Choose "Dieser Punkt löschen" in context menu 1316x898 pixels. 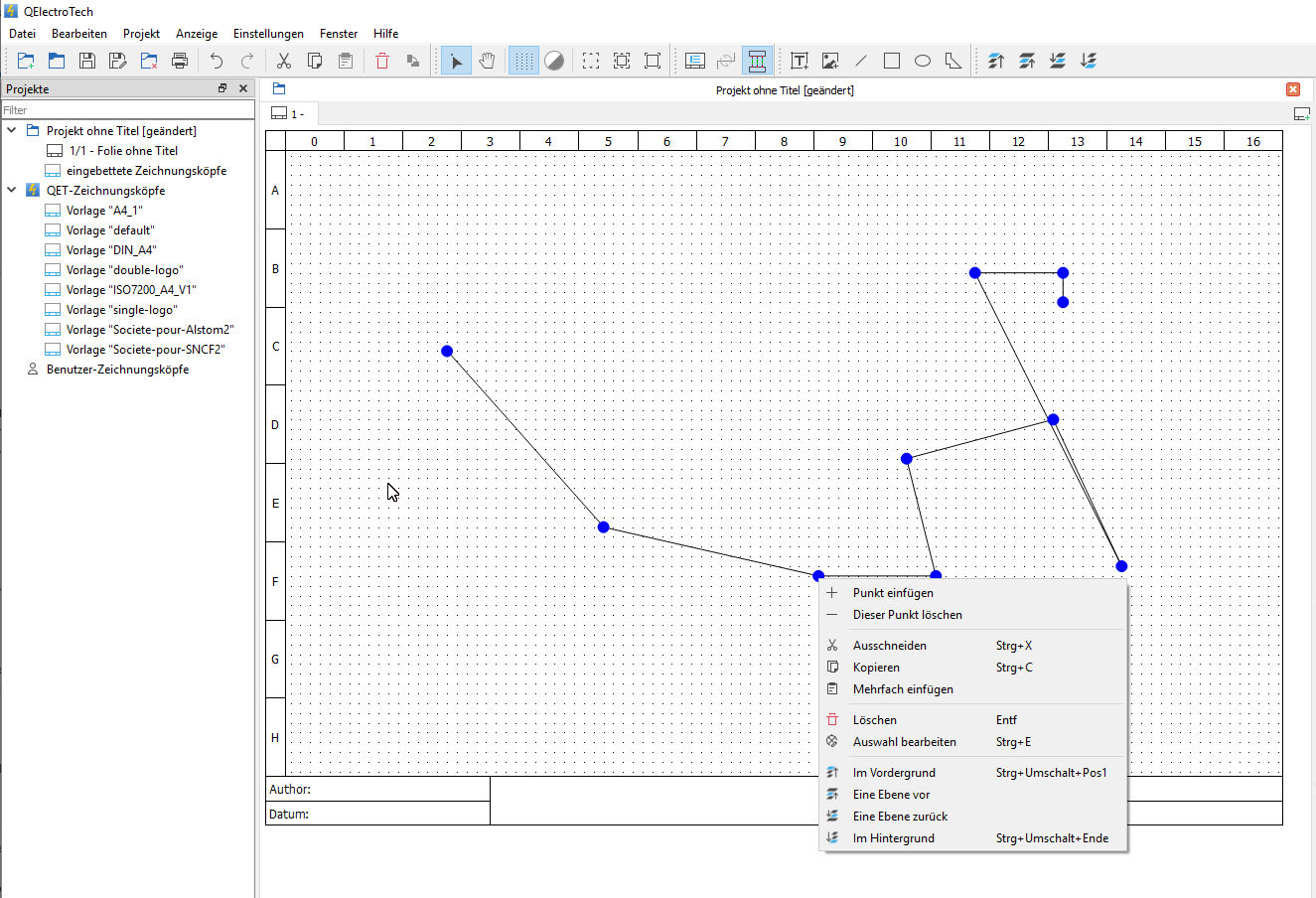coord(907,615)
